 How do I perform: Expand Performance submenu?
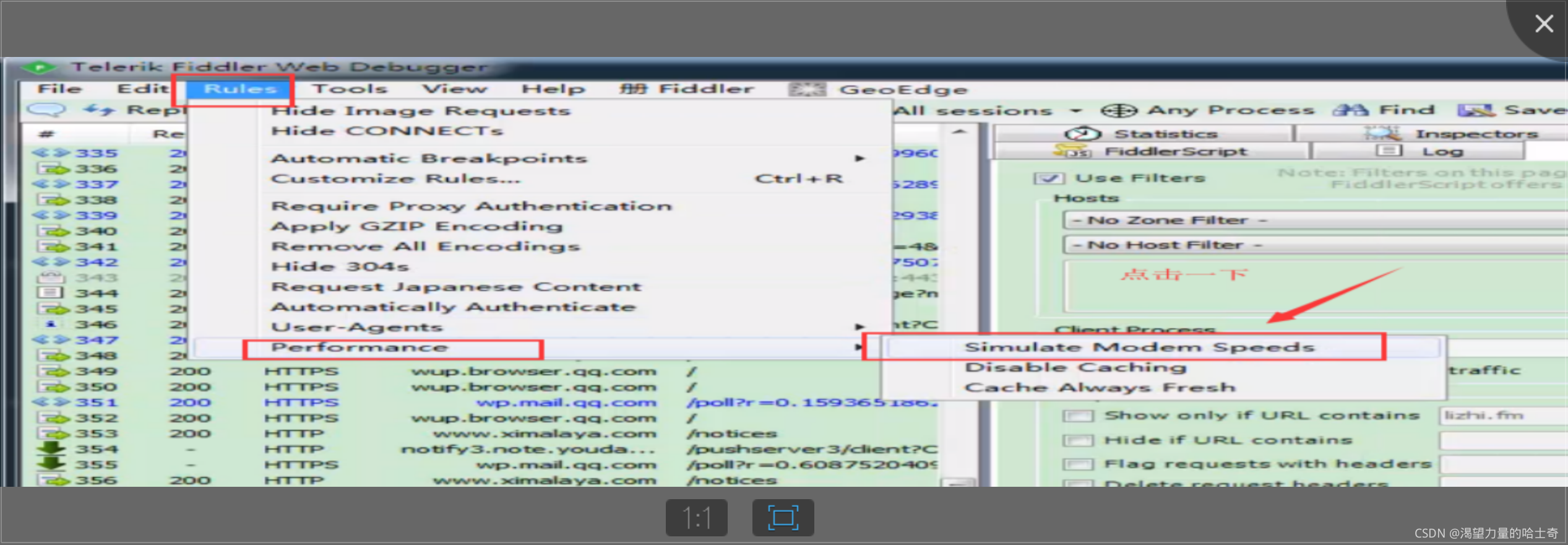(538, 348)
